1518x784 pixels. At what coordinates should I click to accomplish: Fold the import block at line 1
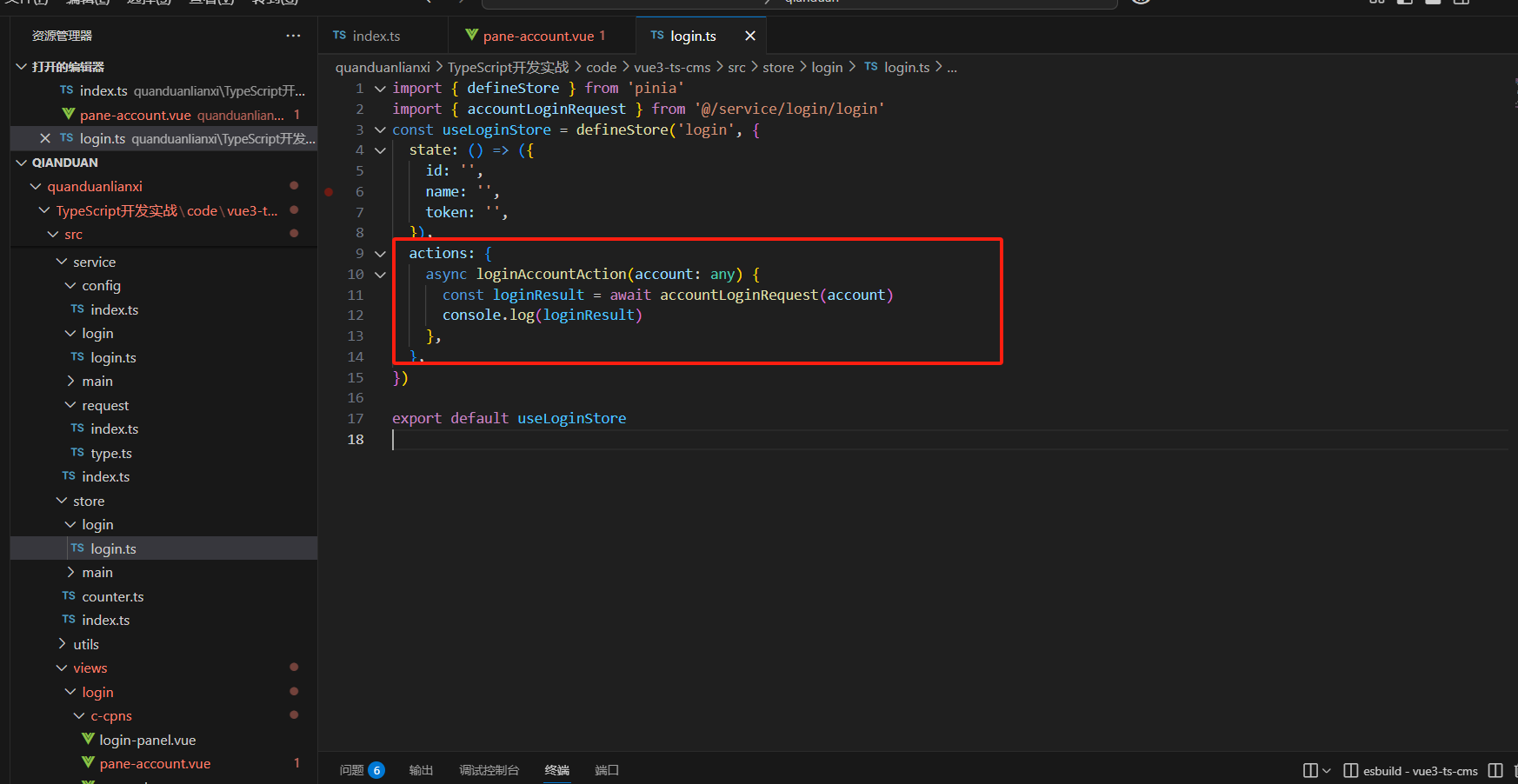coord(380,89)
